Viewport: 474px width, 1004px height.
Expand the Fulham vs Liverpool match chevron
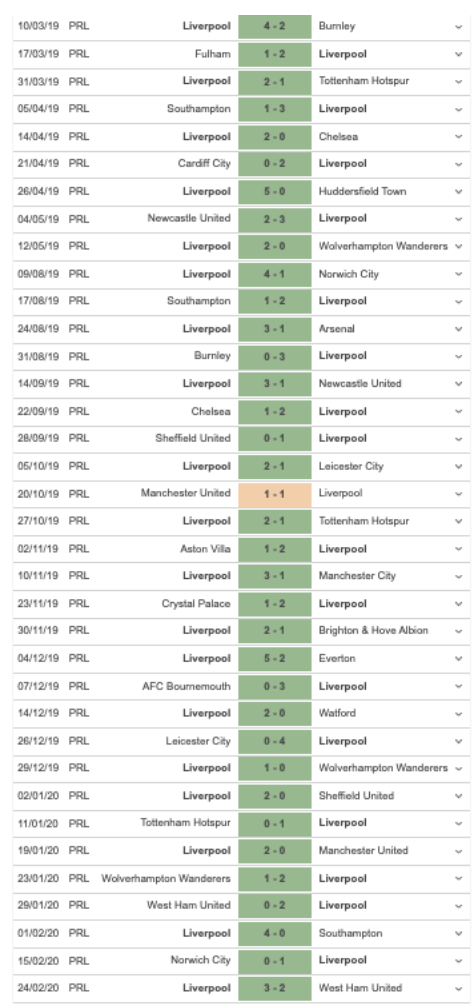point(459,54)
